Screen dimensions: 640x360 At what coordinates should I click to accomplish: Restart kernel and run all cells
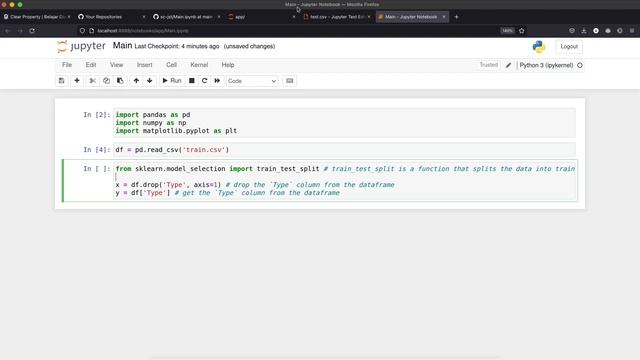[217, 81]
